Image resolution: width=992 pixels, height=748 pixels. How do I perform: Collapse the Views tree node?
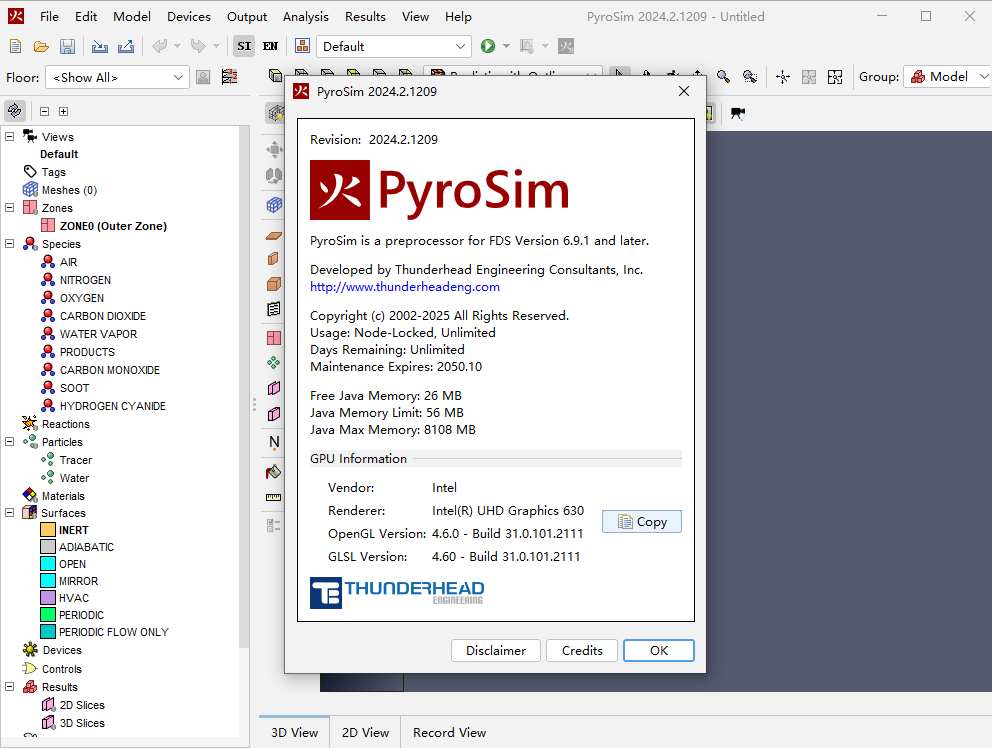[x=9, y=136]
